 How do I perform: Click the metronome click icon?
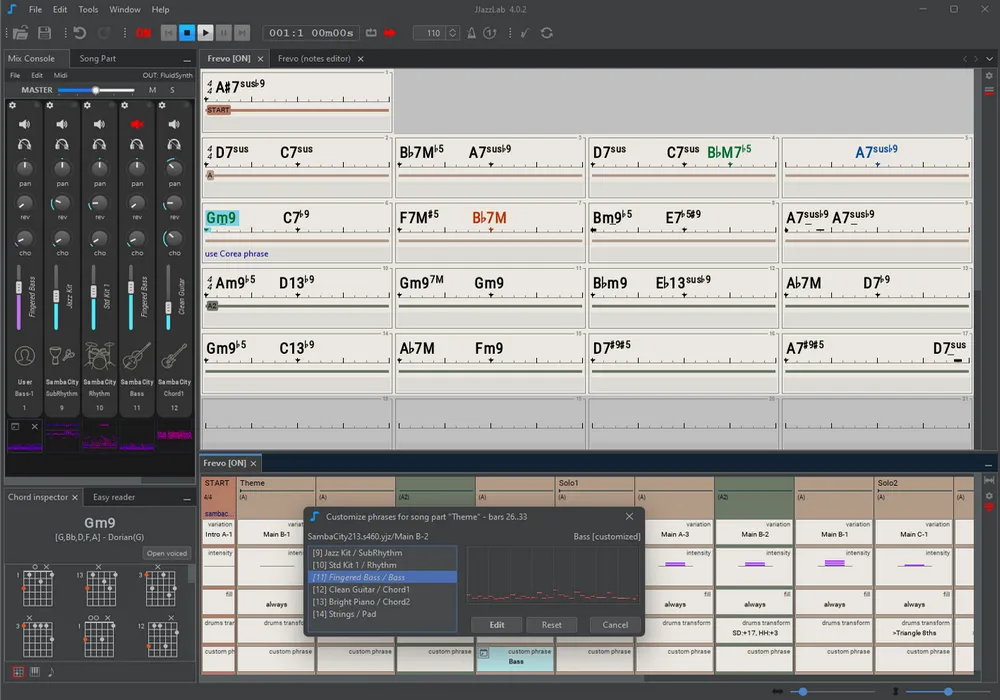pos(471,33)
